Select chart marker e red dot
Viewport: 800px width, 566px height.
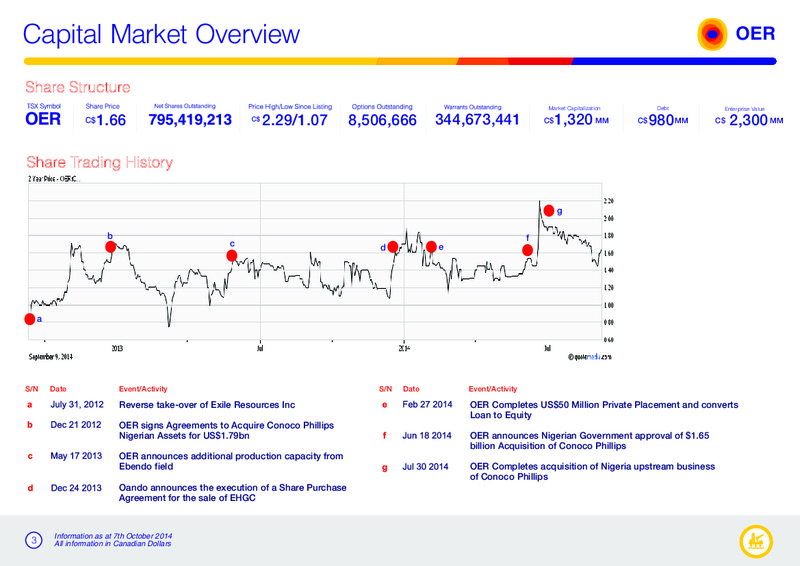[431, 247]
